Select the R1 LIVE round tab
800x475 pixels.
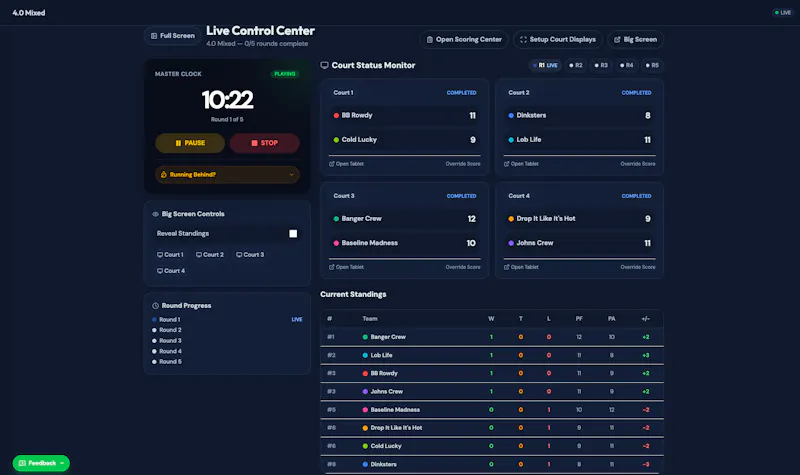click(x=545, y=65)
